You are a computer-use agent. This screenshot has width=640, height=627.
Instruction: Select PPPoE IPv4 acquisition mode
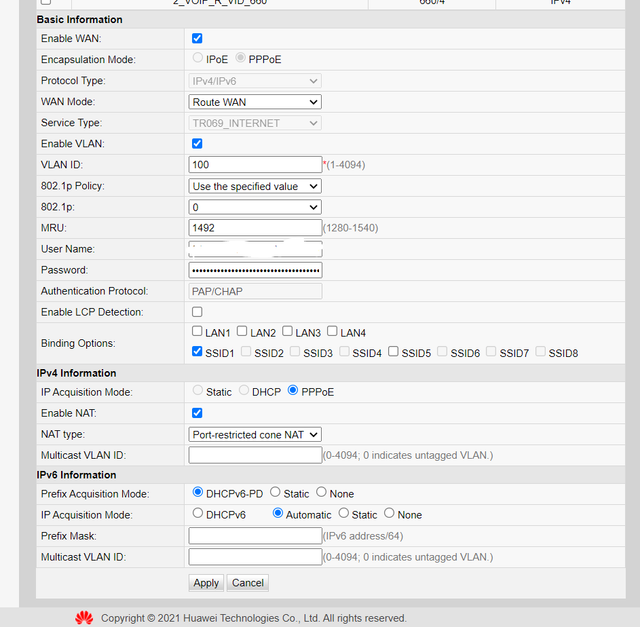pyautogui.click(x=293, y=390)
